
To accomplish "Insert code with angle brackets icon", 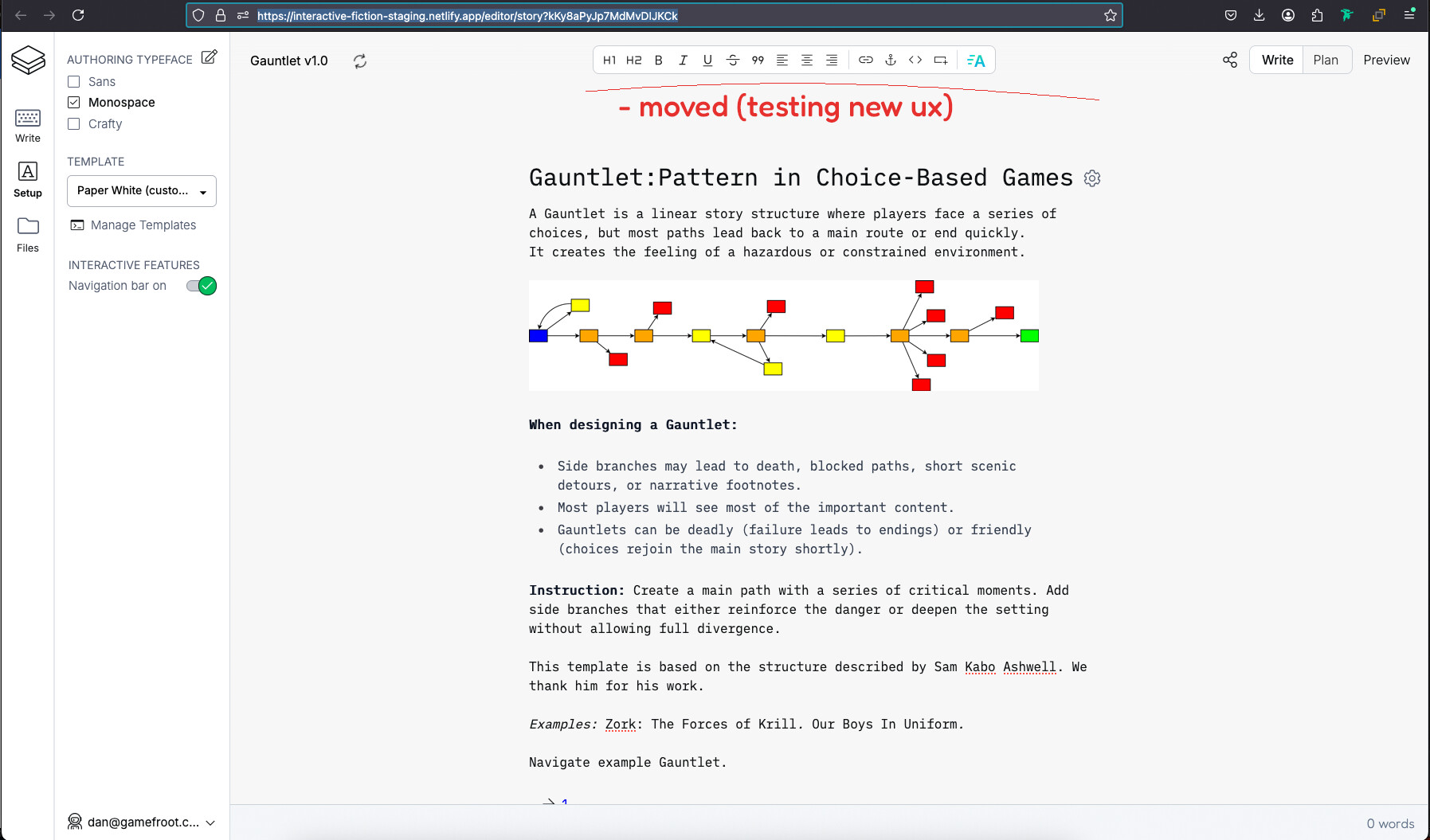I will (915, 61).
